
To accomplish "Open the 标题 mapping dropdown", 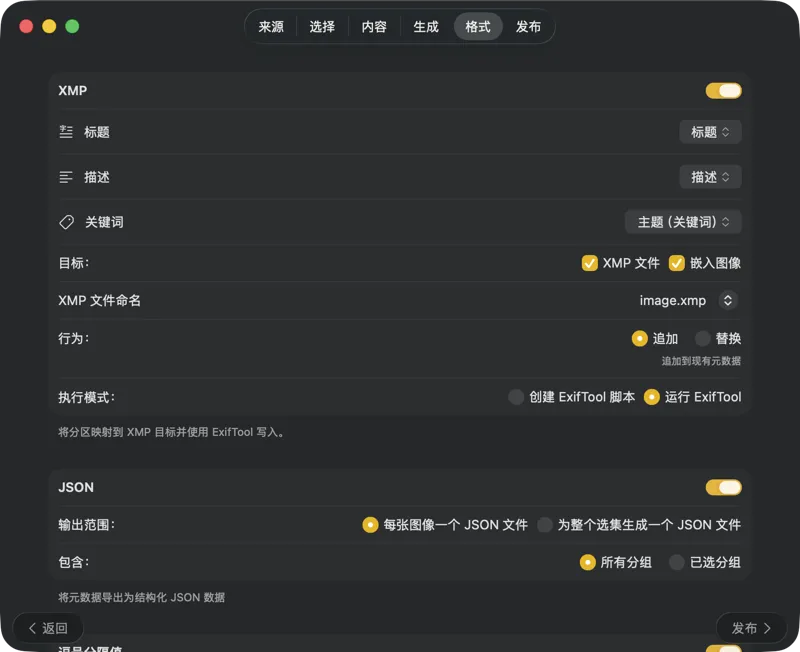I will point(710,131).
